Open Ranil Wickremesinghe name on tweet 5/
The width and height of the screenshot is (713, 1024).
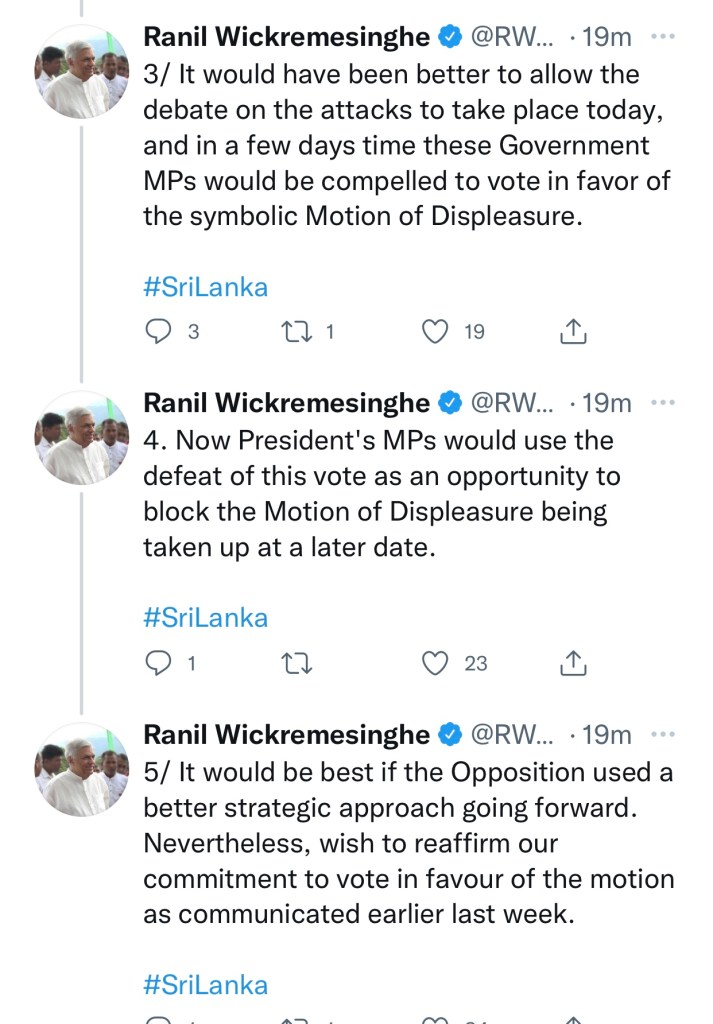point(287,735)
